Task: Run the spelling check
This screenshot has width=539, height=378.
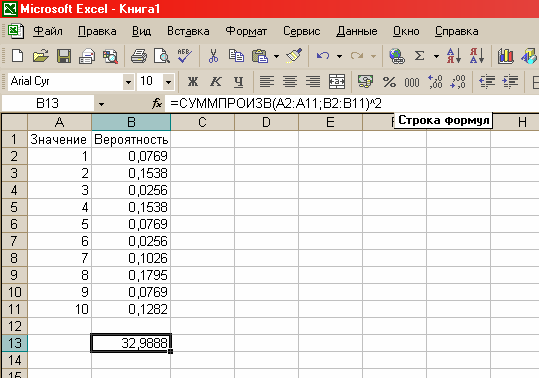Action: click(185, 56)
